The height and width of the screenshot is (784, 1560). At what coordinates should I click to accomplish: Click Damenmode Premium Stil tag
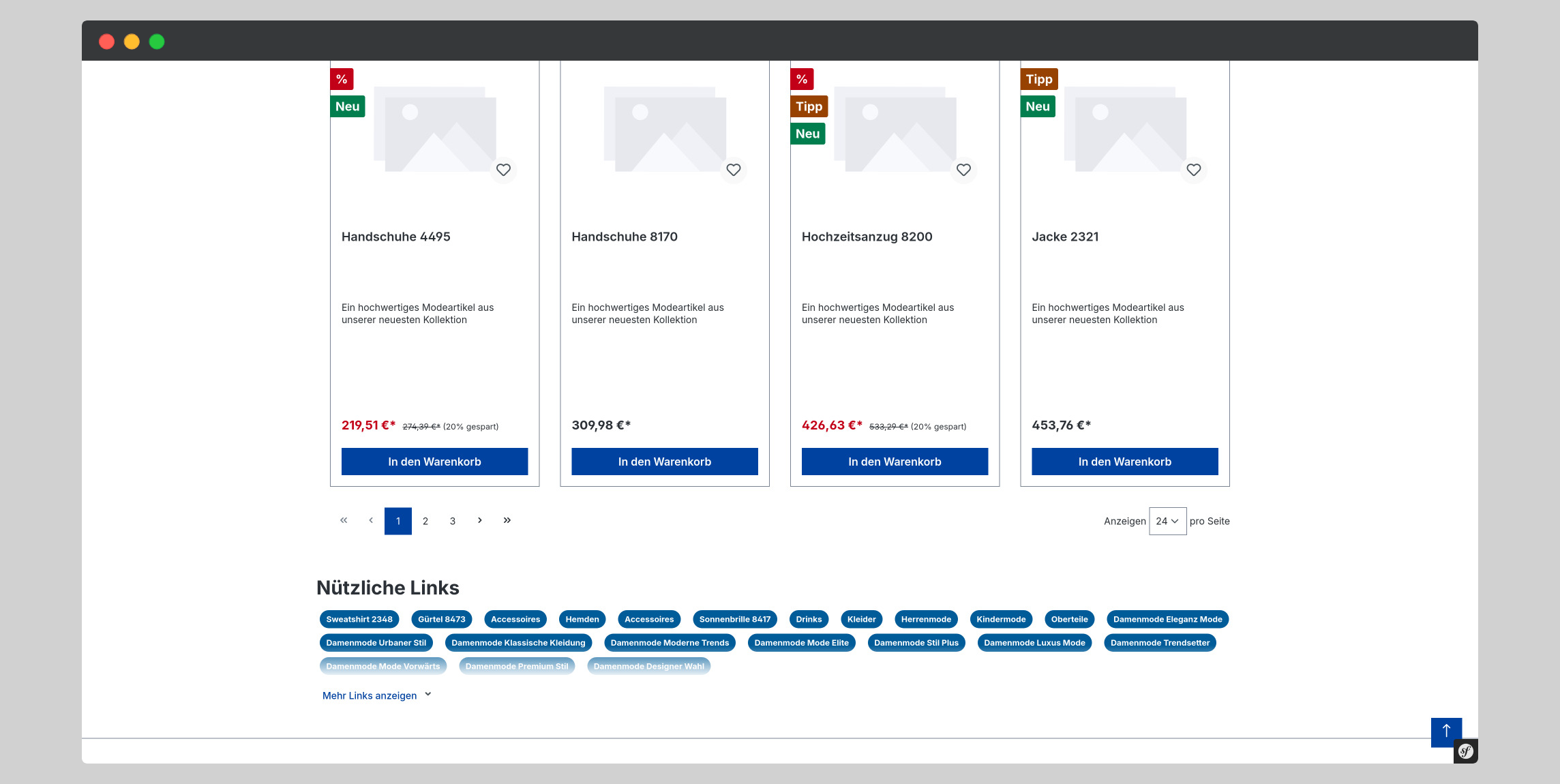tap(517, 666)
